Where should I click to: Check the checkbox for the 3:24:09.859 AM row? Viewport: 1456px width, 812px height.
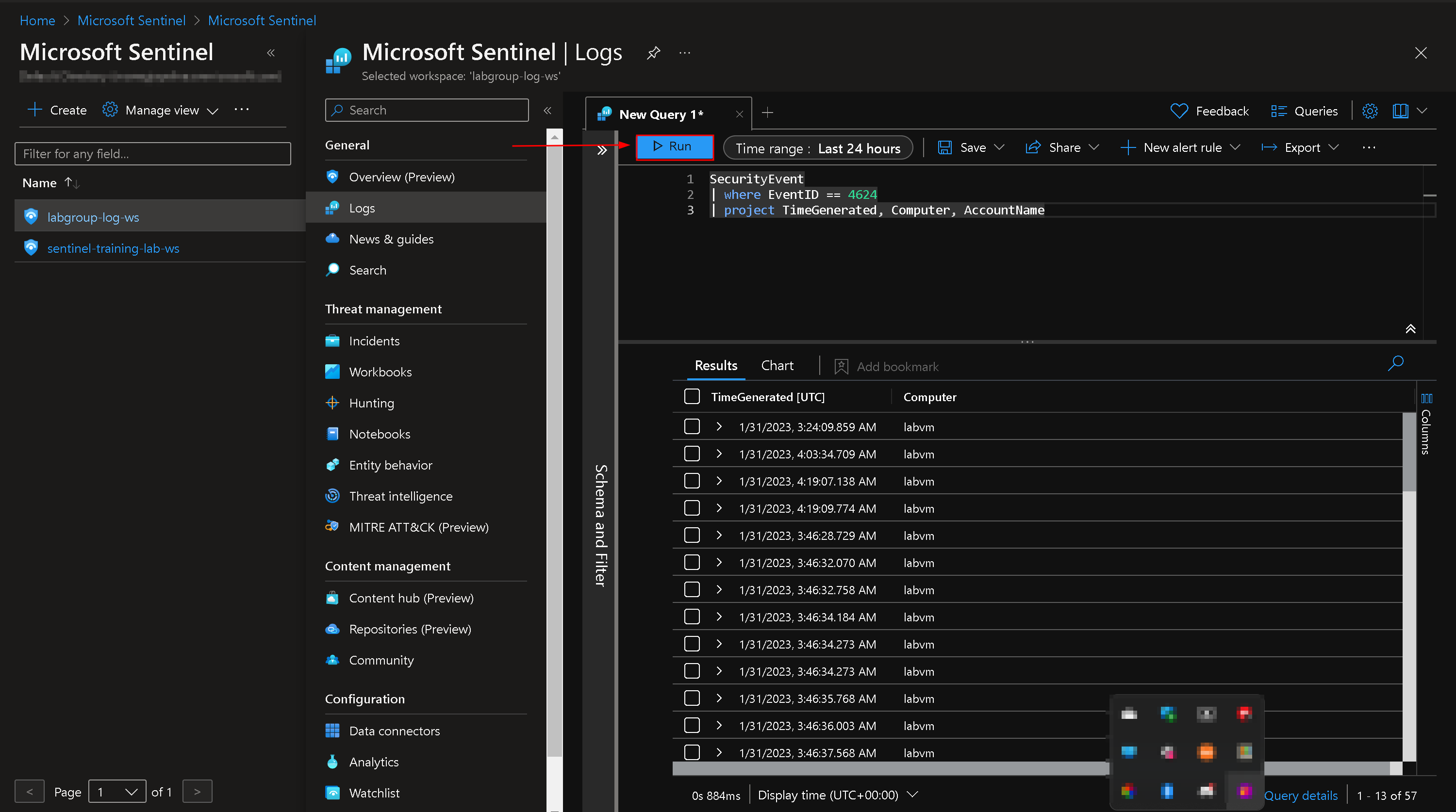(692, 427)
